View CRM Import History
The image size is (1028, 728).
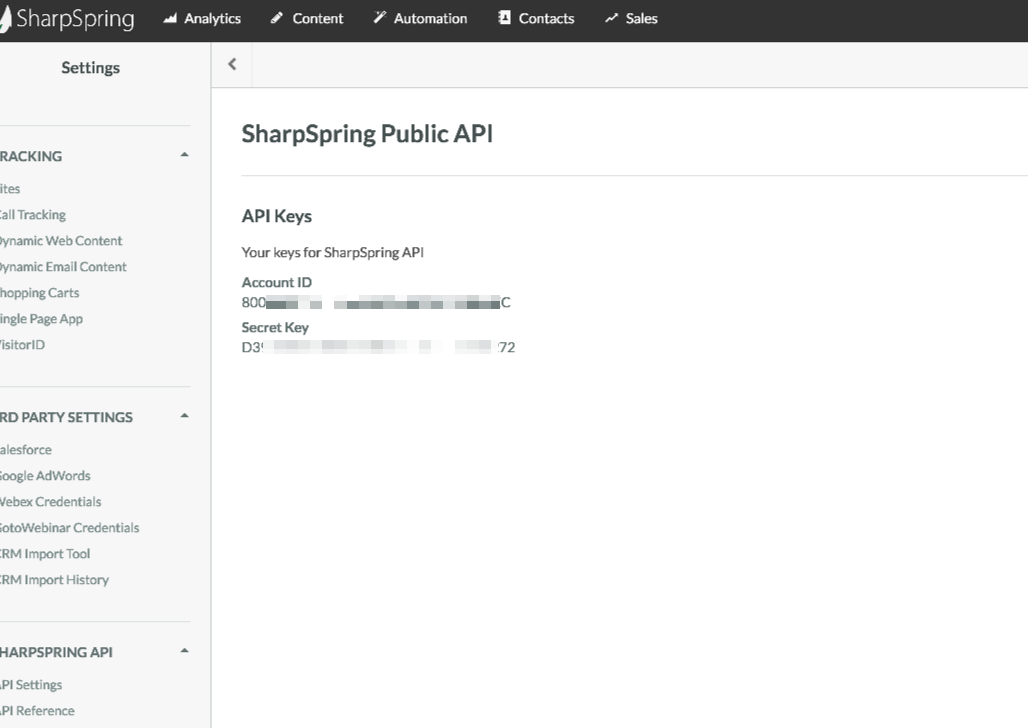pyautogui.click(x=54, y=580)
